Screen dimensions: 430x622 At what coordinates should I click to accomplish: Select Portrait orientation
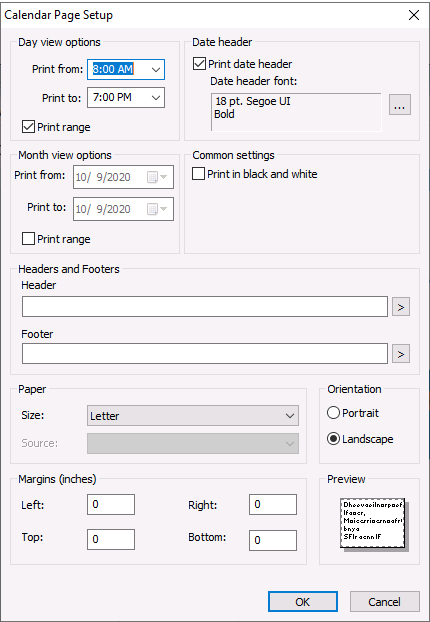pyautogui.click(x=333, y=413)
